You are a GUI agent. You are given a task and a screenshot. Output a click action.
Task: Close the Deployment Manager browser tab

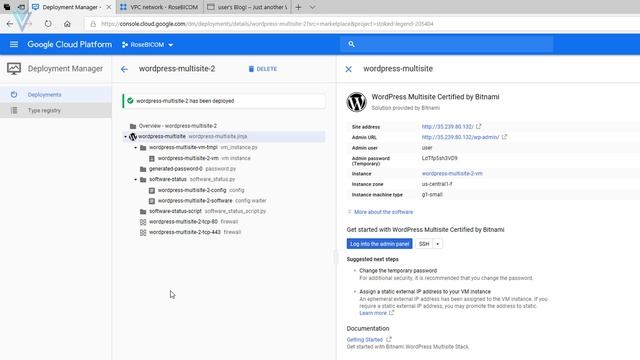point(109,7)
